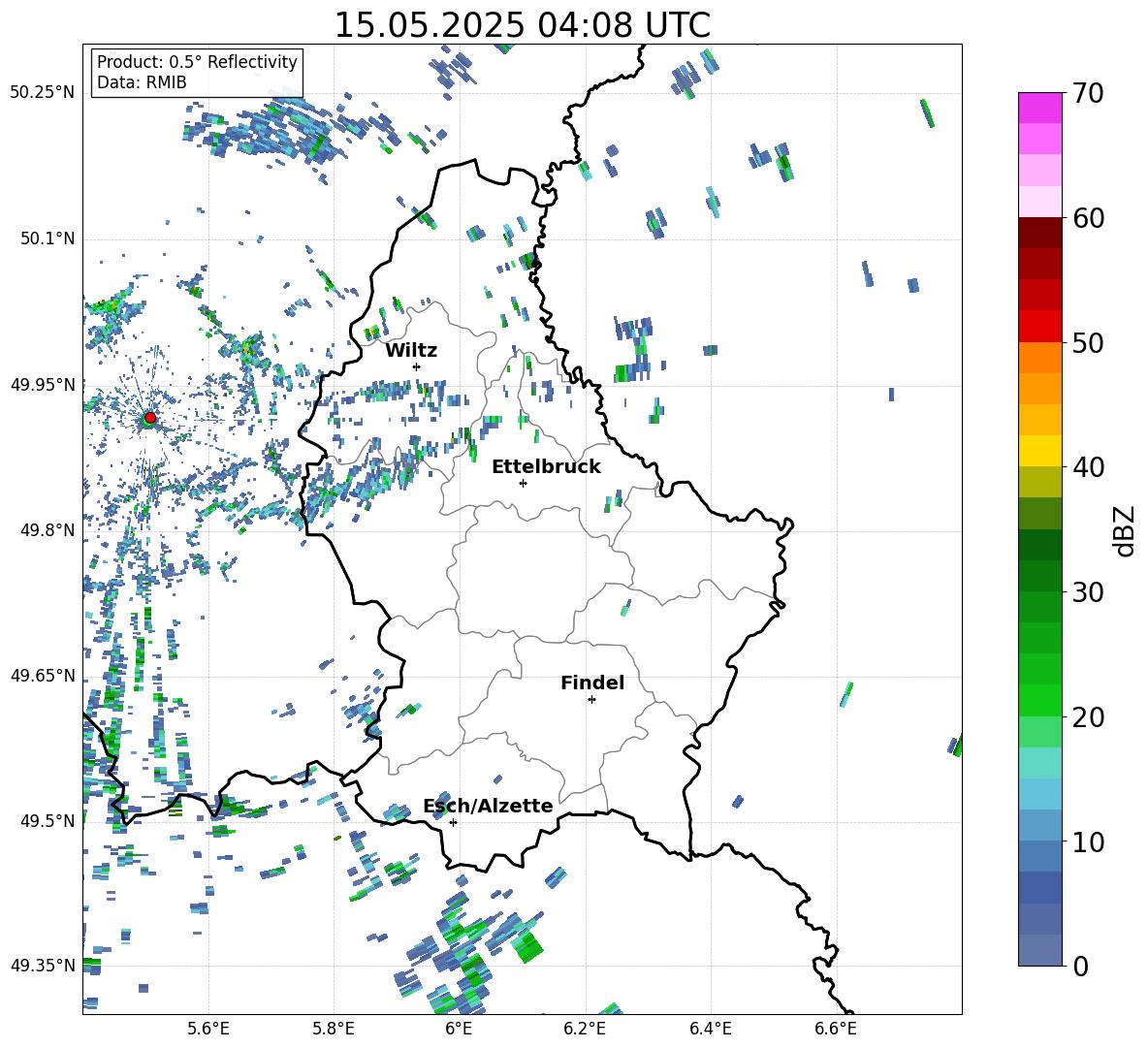Image resolution: width=1148 pixels, height=1048 pixels.
Task: Click the magenta top colorbar segment
Action: pos(1039,108)
